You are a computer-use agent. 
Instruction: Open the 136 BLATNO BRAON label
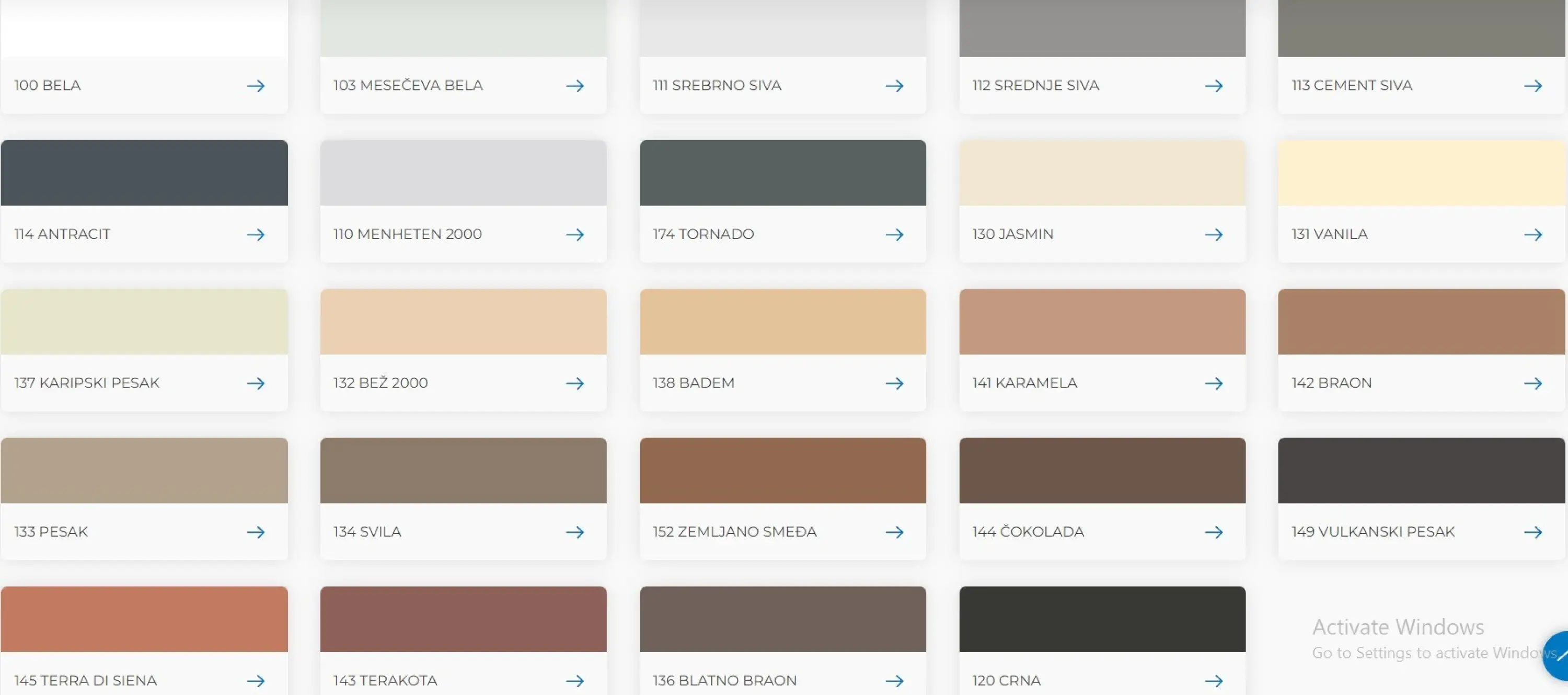(x=724, y=680)
